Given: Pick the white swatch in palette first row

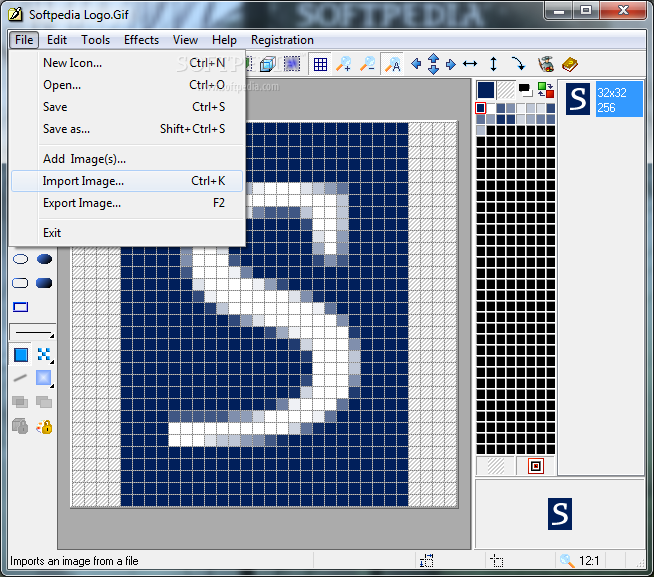Looking at the screenshot, I should pos(491,108).
